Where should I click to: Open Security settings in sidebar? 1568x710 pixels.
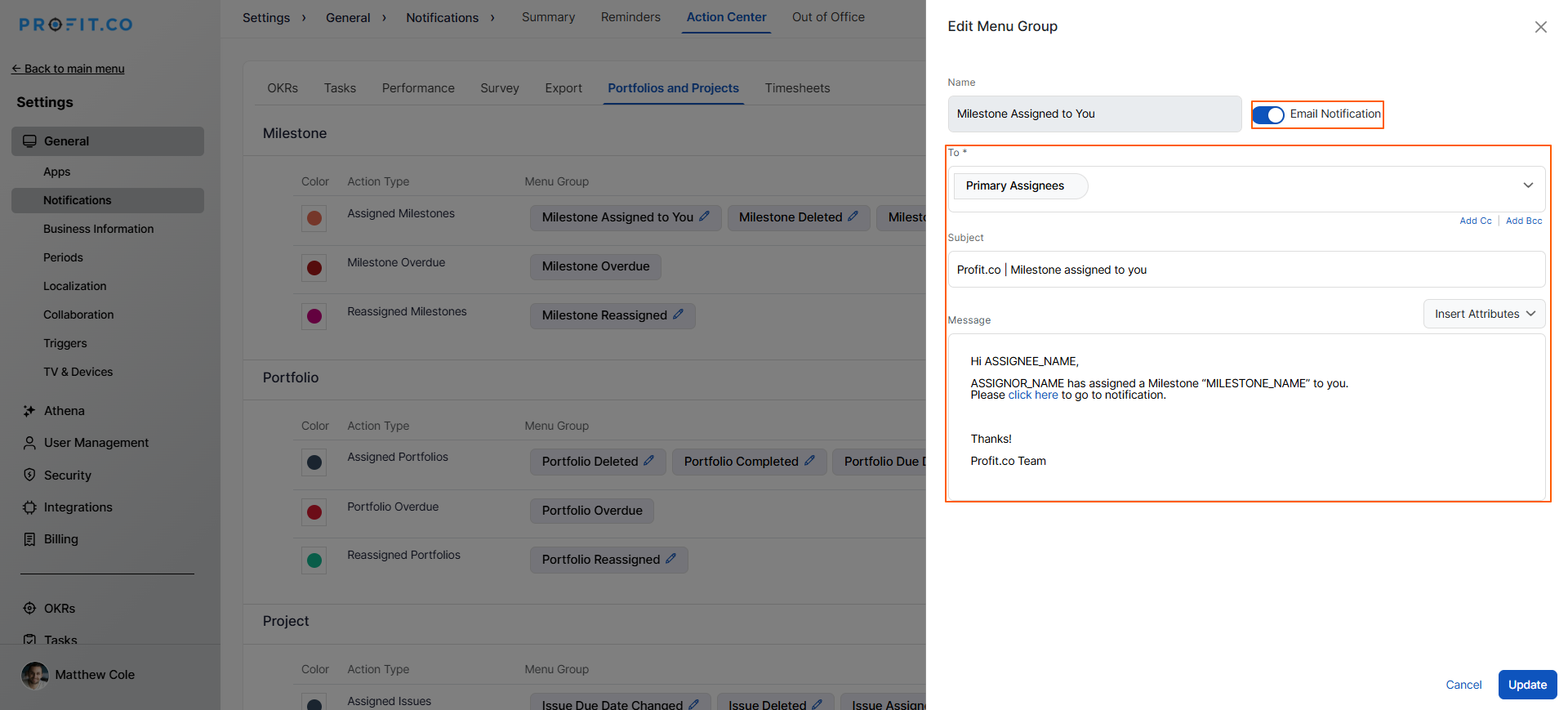[x=67, y=476]
